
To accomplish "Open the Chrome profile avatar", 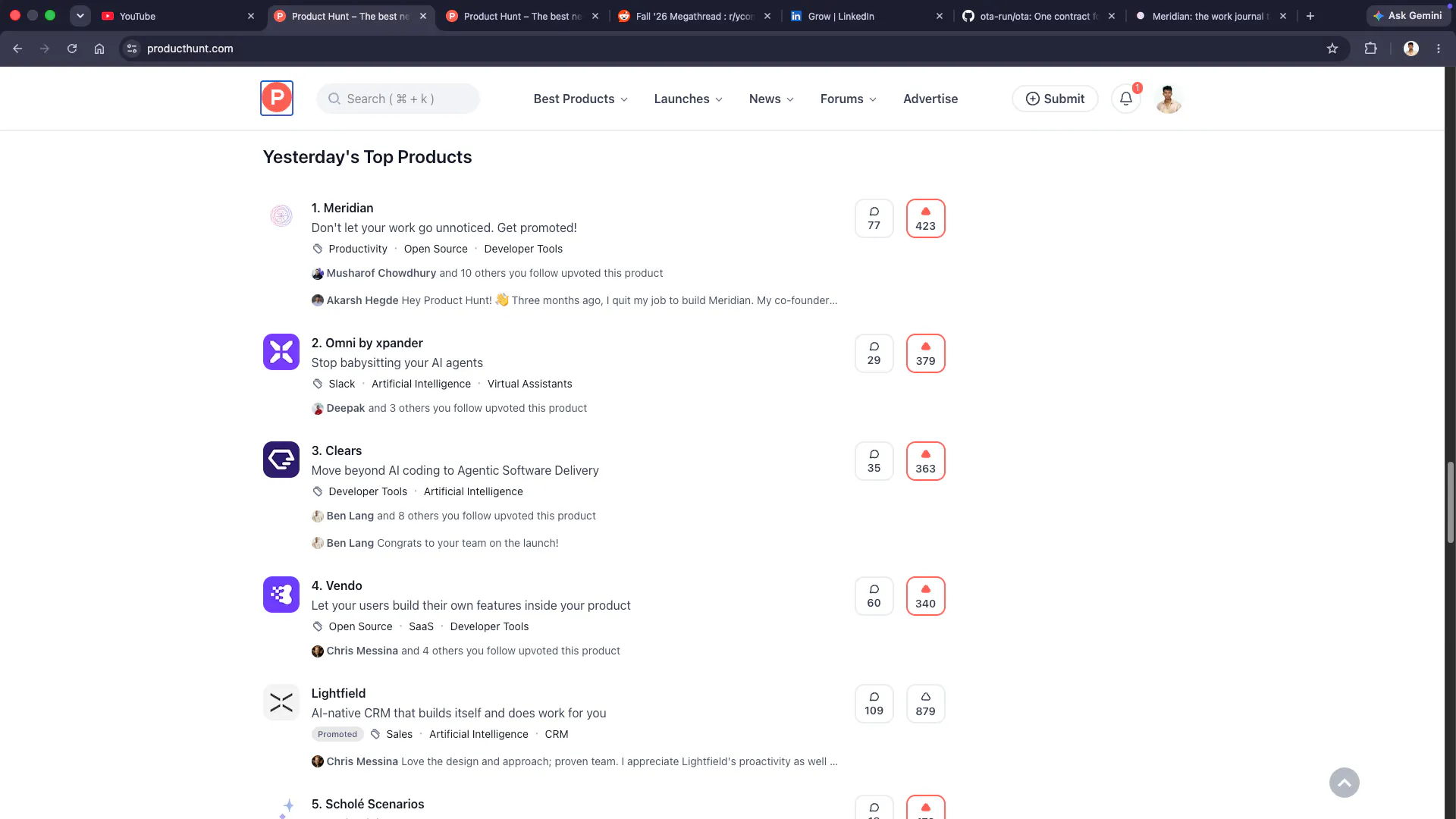I will [1411, 49].
